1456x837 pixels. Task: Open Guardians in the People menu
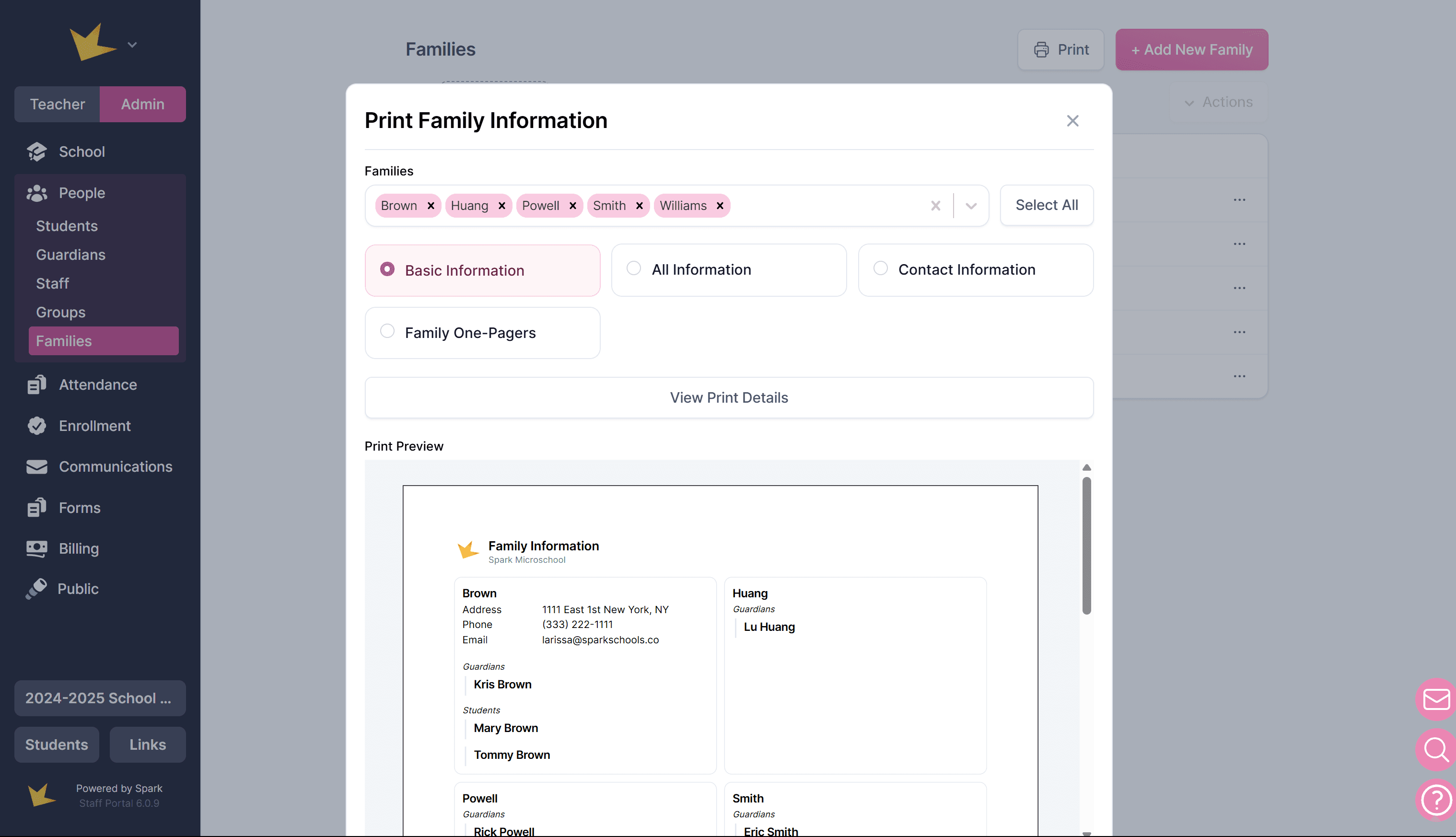[x=70, y=255]
